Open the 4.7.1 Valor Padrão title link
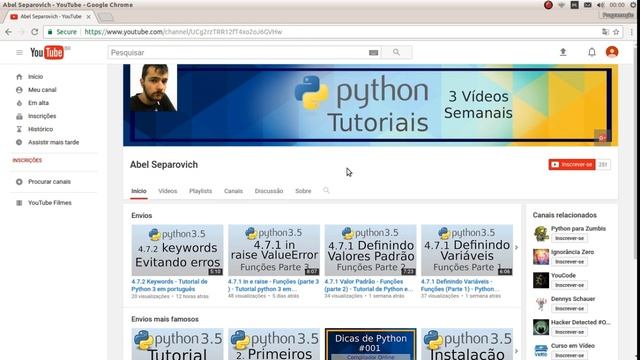The image size is (640, 360). tap(369, 285)
